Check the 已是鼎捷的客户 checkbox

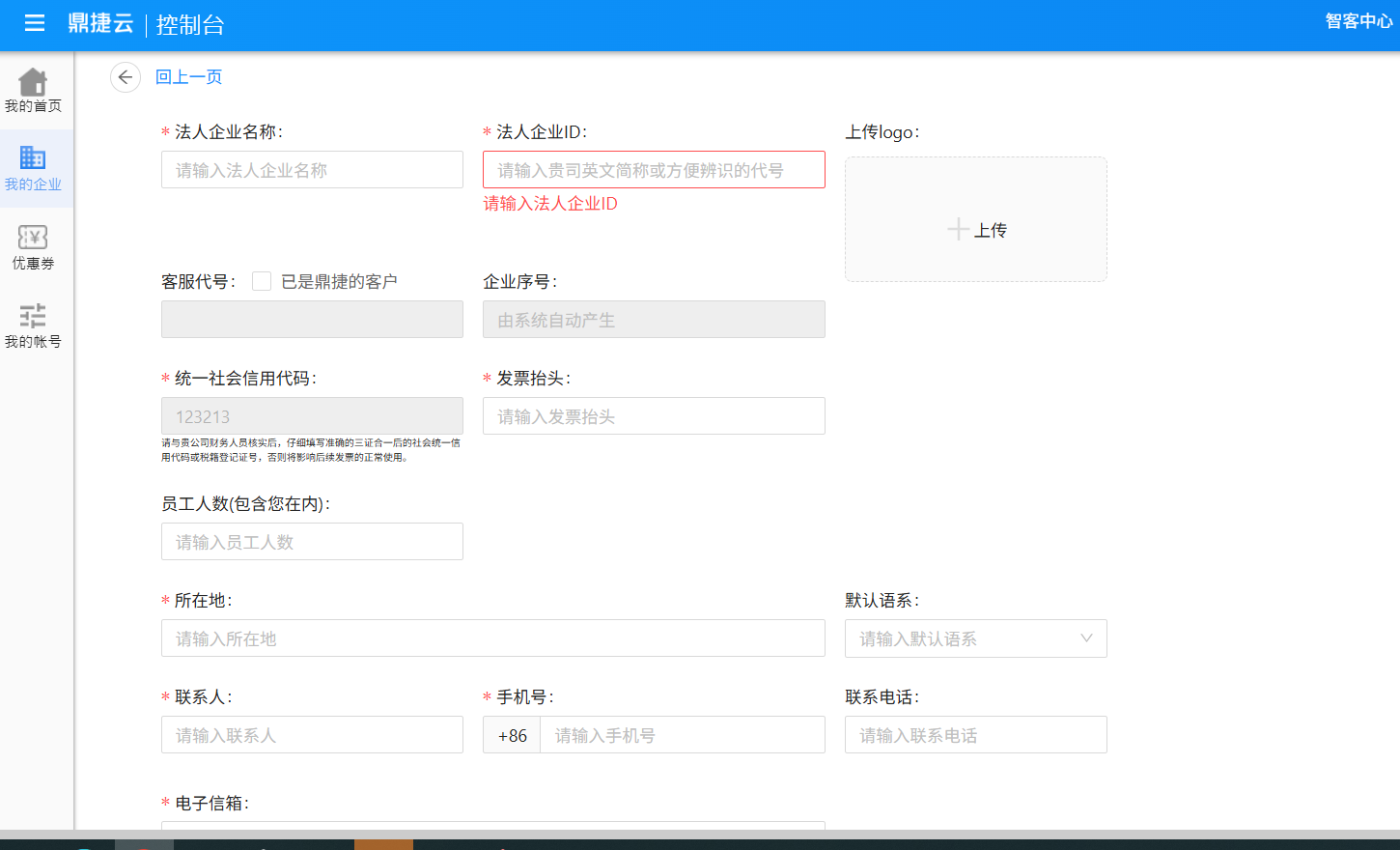click(x=262, y=281)
